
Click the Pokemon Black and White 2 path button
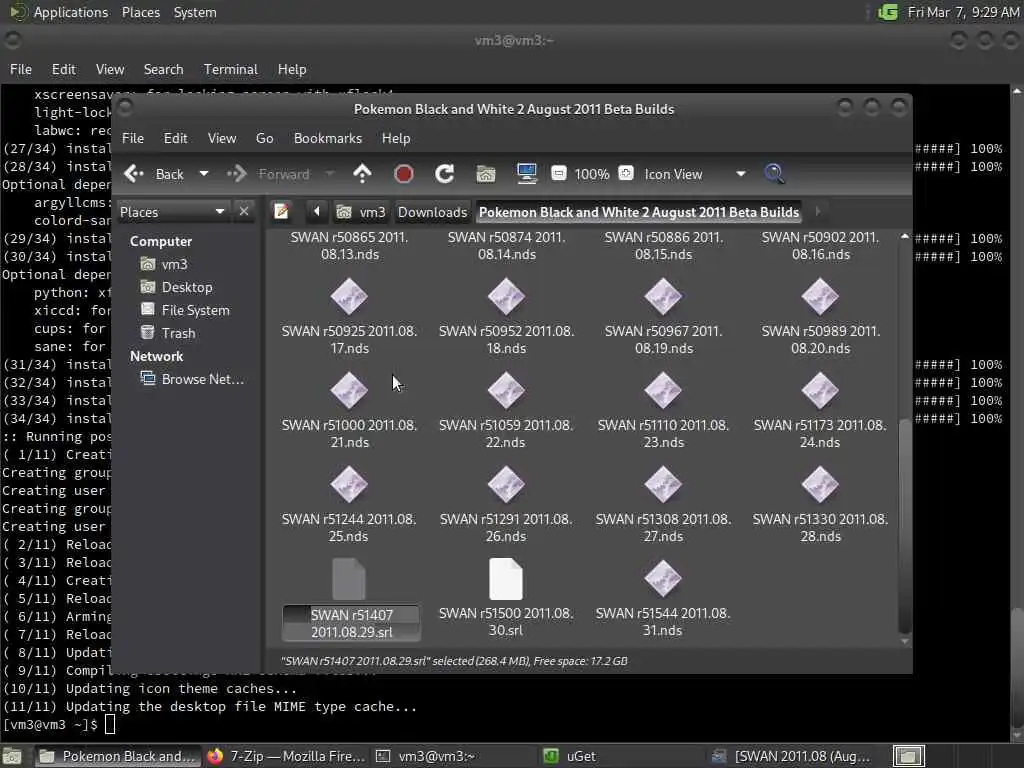639,212
